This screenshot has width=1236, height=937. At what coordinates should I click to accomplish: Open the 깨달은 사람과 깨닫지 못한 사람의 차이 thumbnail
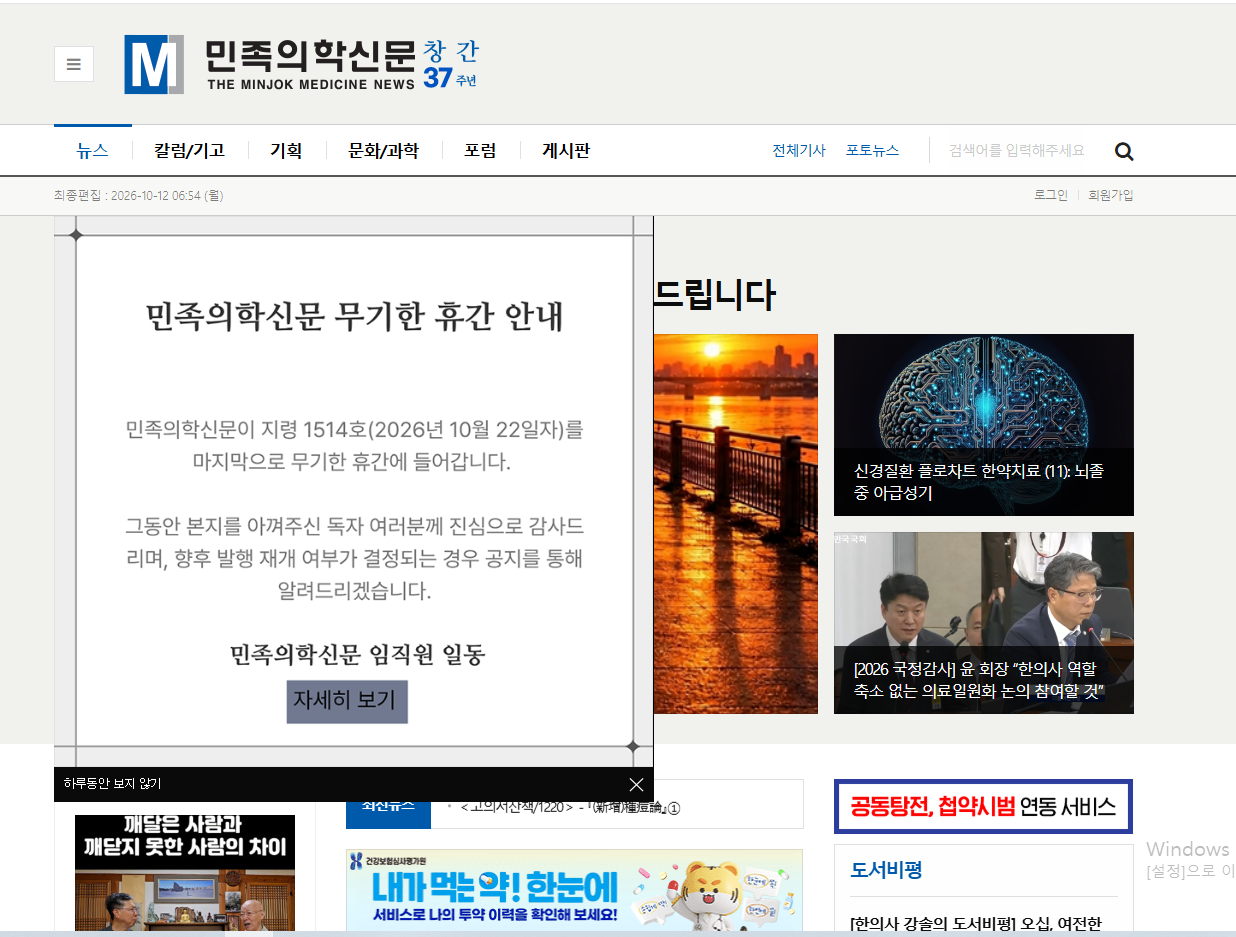click(185, 873)
